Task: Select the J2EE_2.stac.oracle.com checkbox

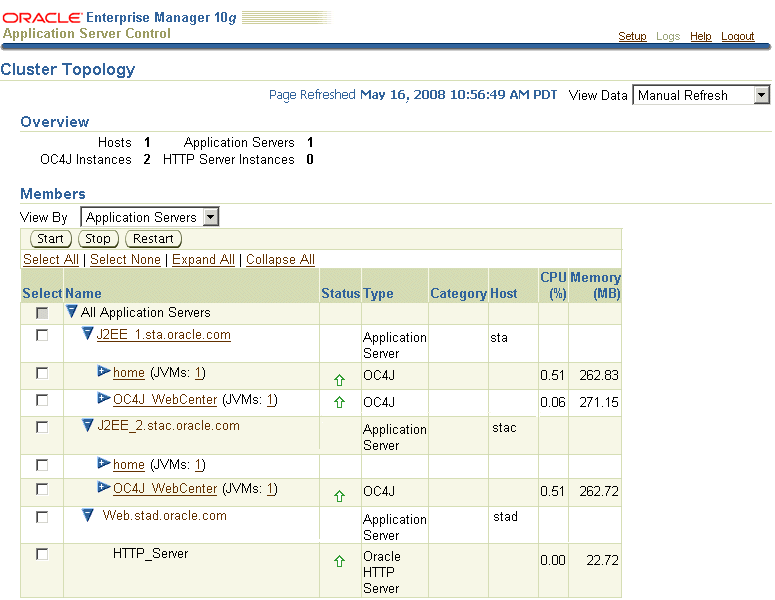Action: coord(43,427)
